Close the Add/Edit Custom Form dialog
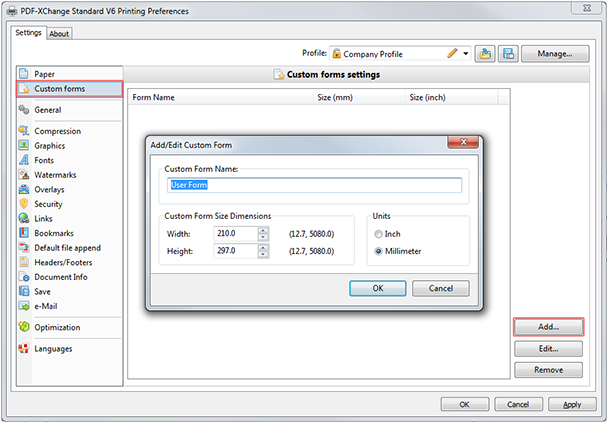Image resolution: width=608 pixels, height=423 pixels. click(463, 142)
